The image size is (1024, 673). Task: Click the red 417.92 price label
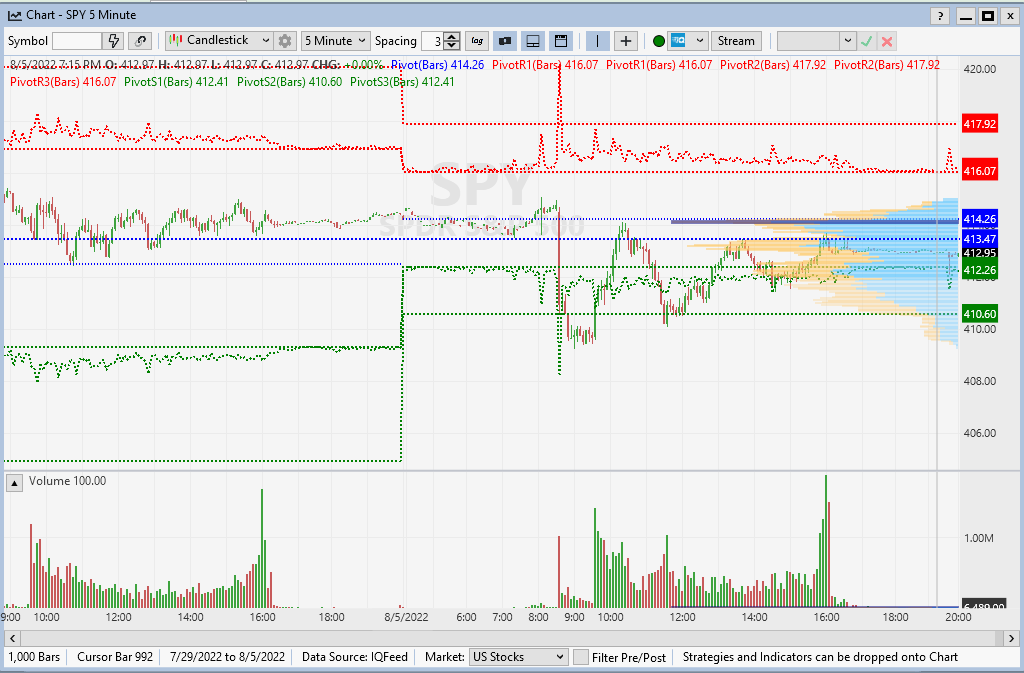click(980, 124)
